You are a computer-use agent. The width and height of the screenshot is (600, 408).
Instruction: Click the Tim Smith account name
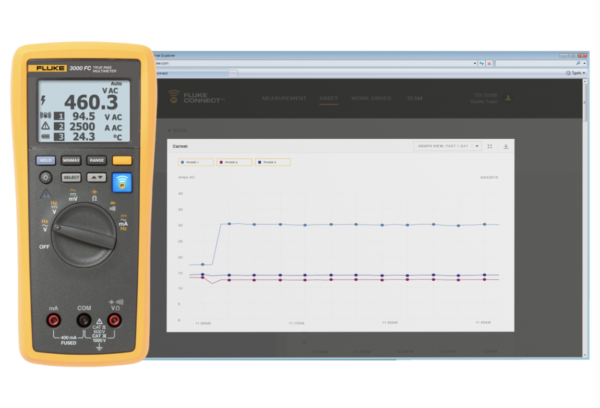pyautogui.click(x=485, y=95)
